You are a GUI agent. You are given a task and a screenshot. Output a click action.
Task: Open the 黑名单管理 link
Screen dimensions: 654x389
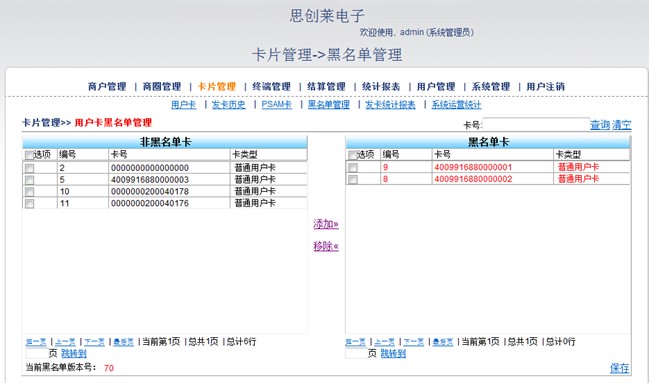click(x=329, y=105)
